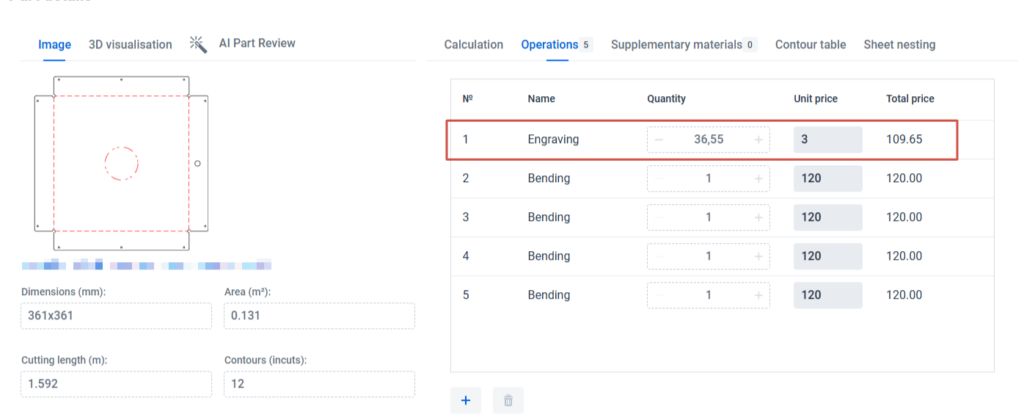Open the Contour table tab

(810, 45)
